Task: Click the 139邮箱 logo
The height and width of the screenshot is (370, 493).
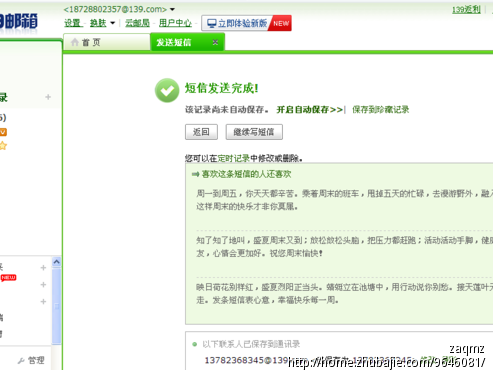Action: [x=19, y=21]
